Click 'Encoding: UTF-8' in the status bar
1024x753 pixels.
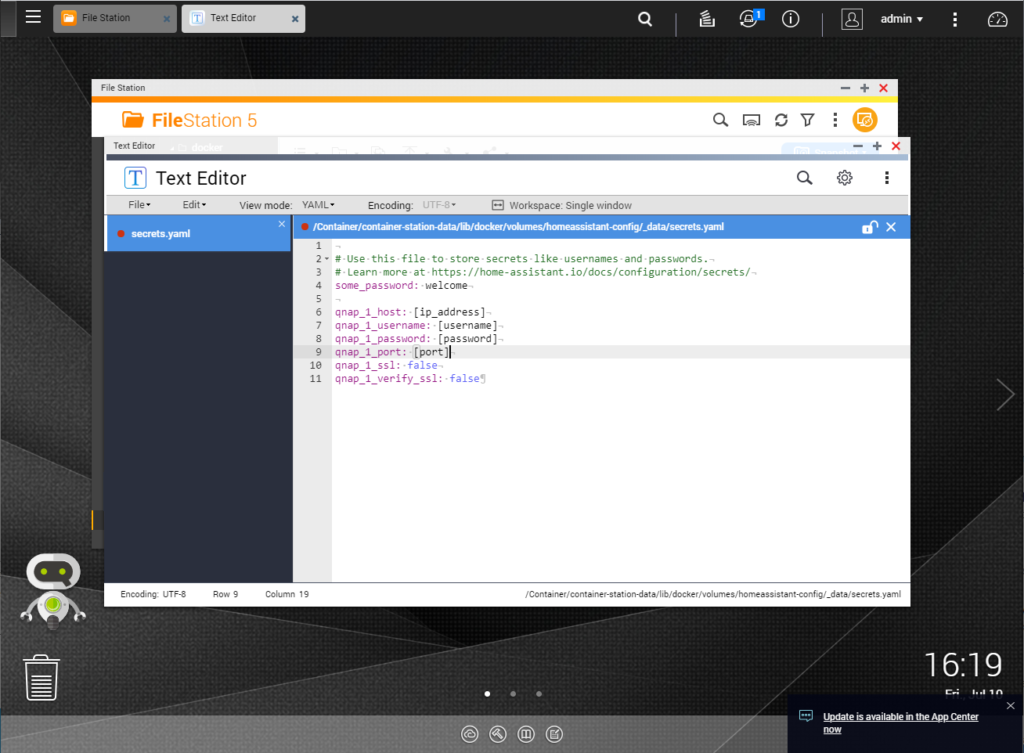[x=153, y=594]
